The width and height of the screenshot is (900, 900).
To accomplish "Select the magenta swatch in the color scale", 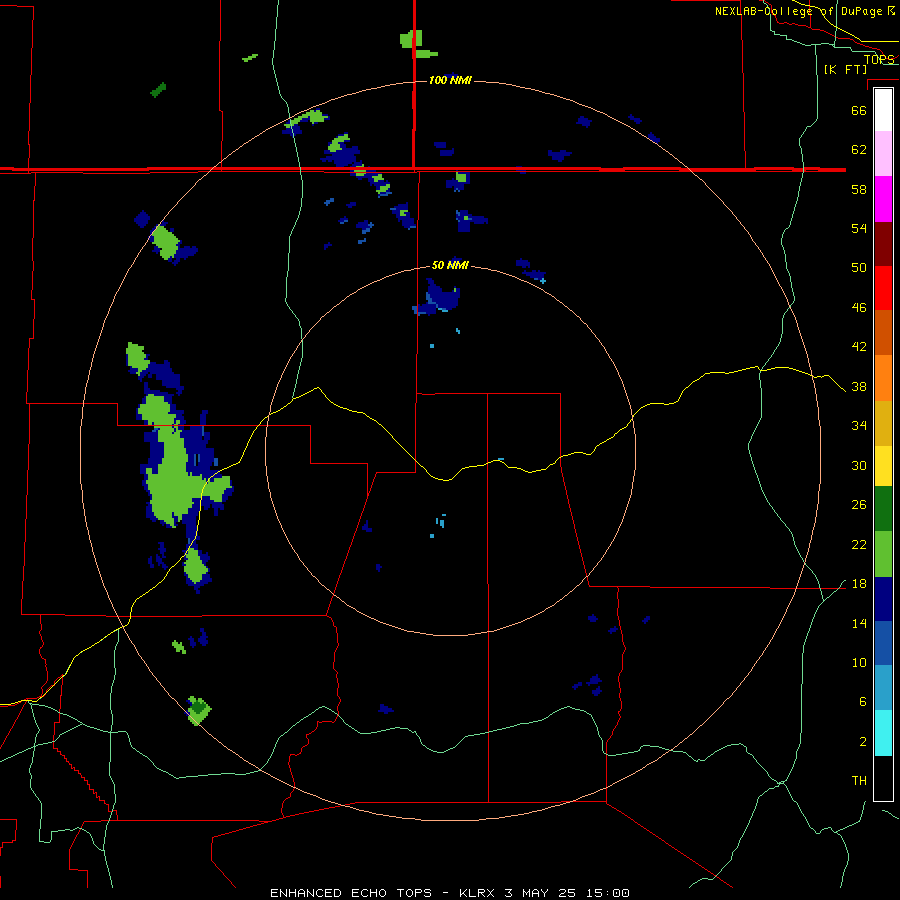I will pos(883,199).
